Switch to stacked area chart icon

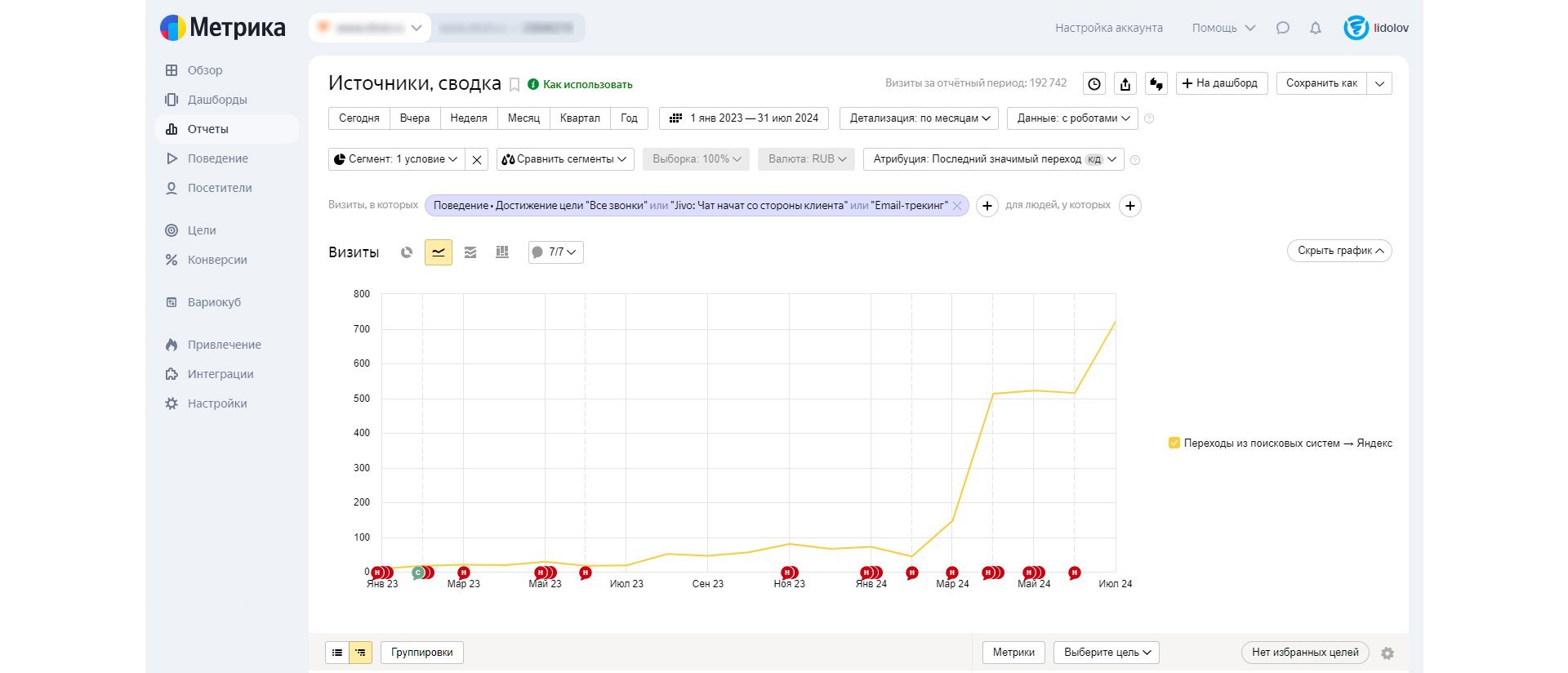point(470,252)
